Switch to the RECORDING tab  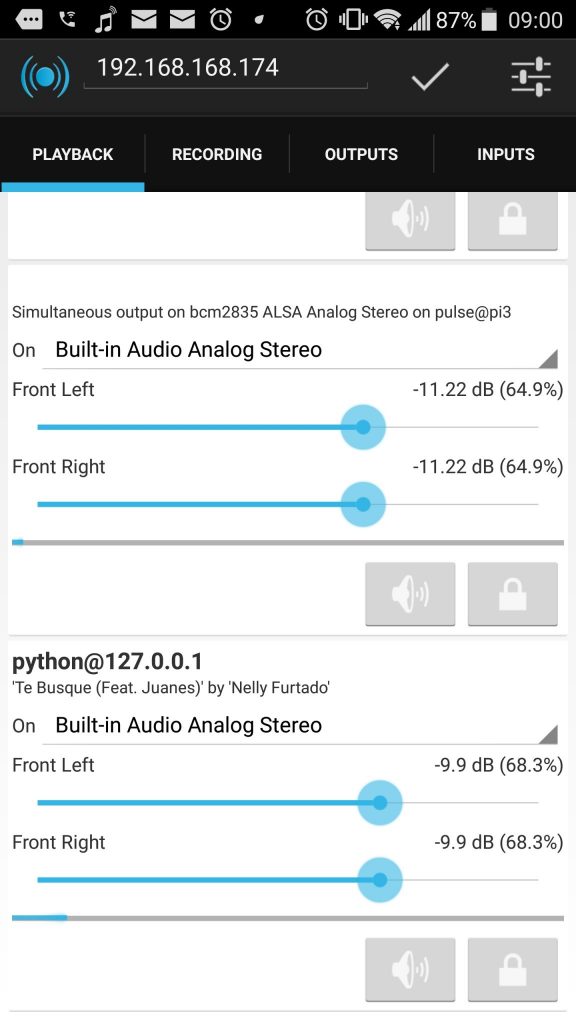216,154
